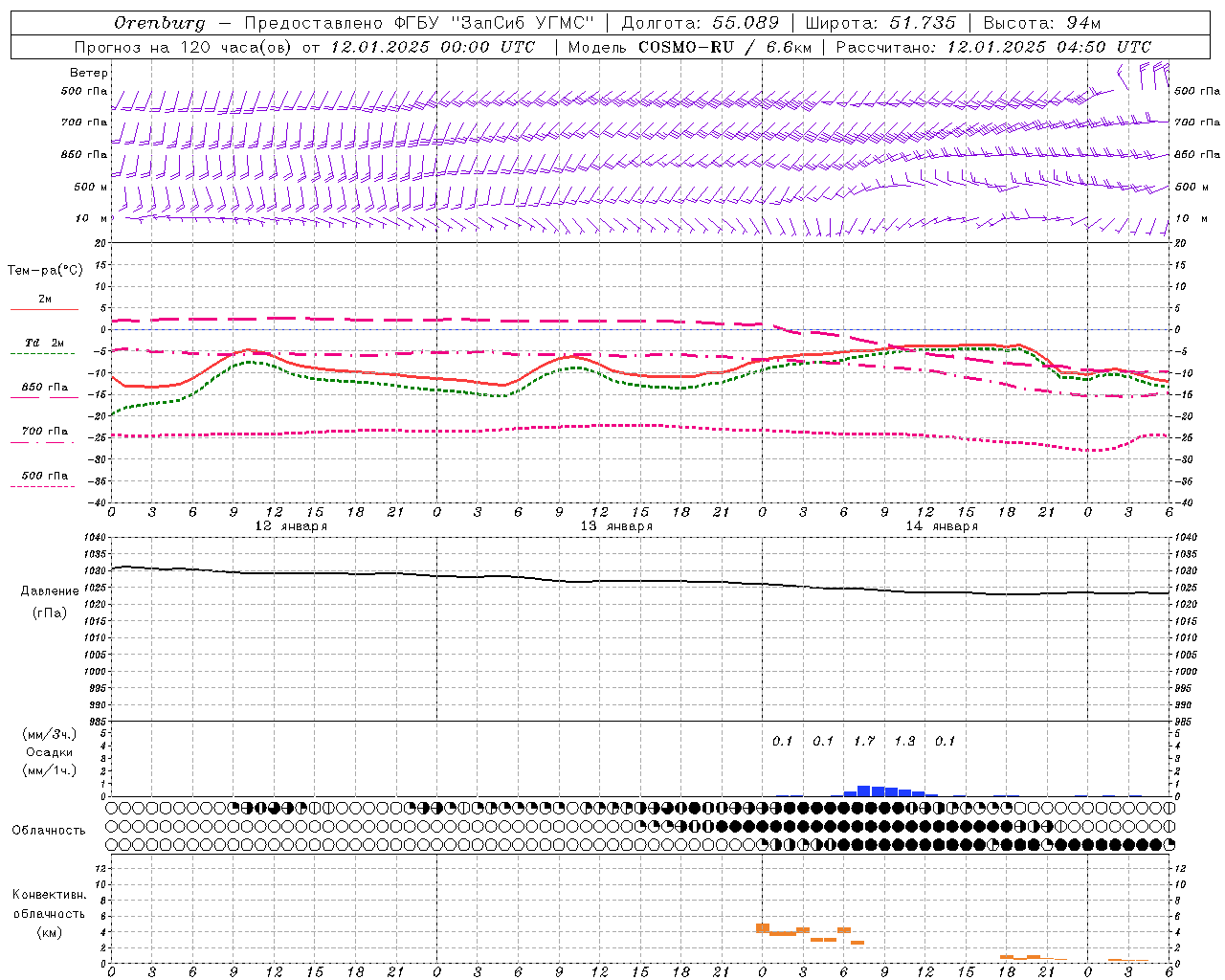Click the "Давление" pressure panel label
Viewport: 1225px width, 980px height.
tap(50, 591)
